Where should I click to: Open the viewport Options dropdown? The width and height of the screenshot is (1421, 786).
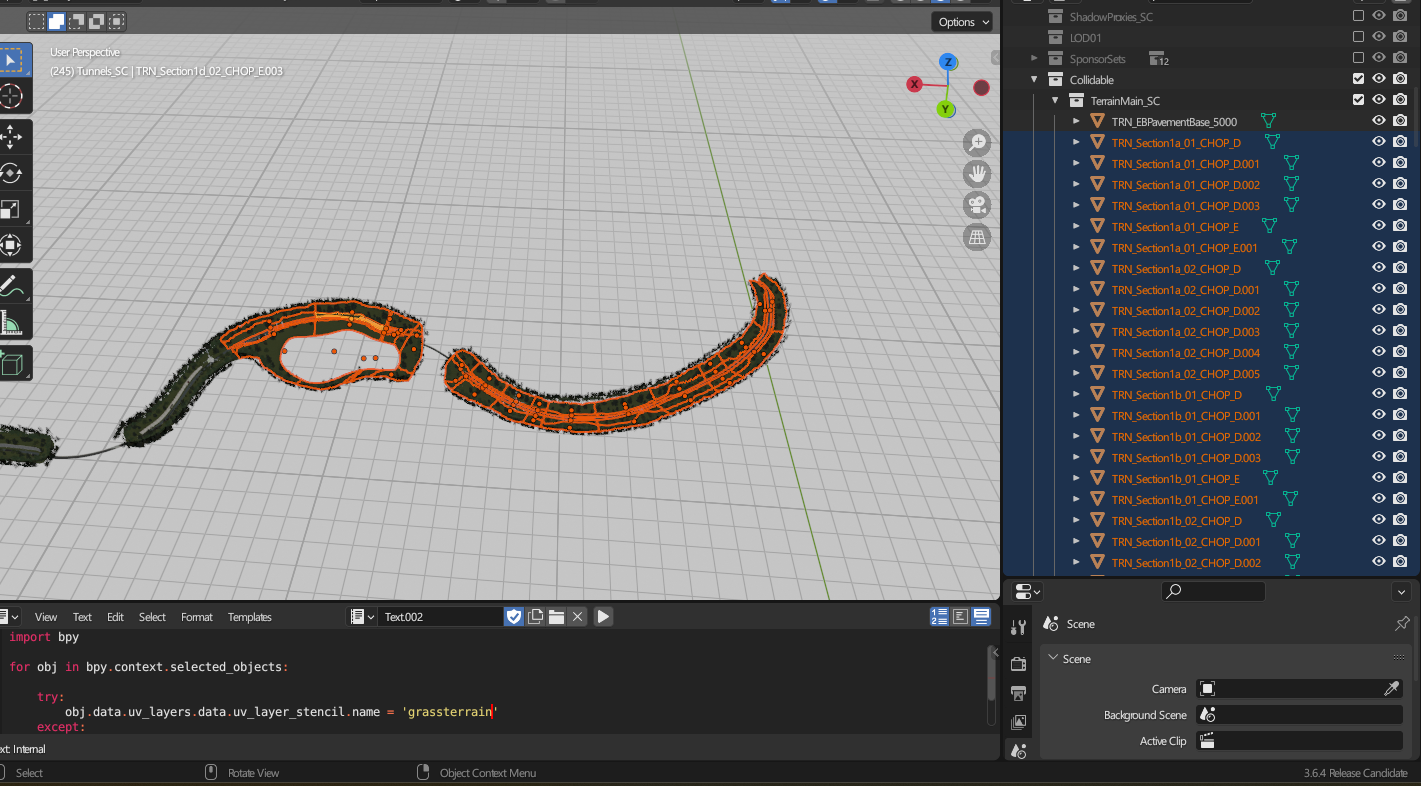coord(963,22)
